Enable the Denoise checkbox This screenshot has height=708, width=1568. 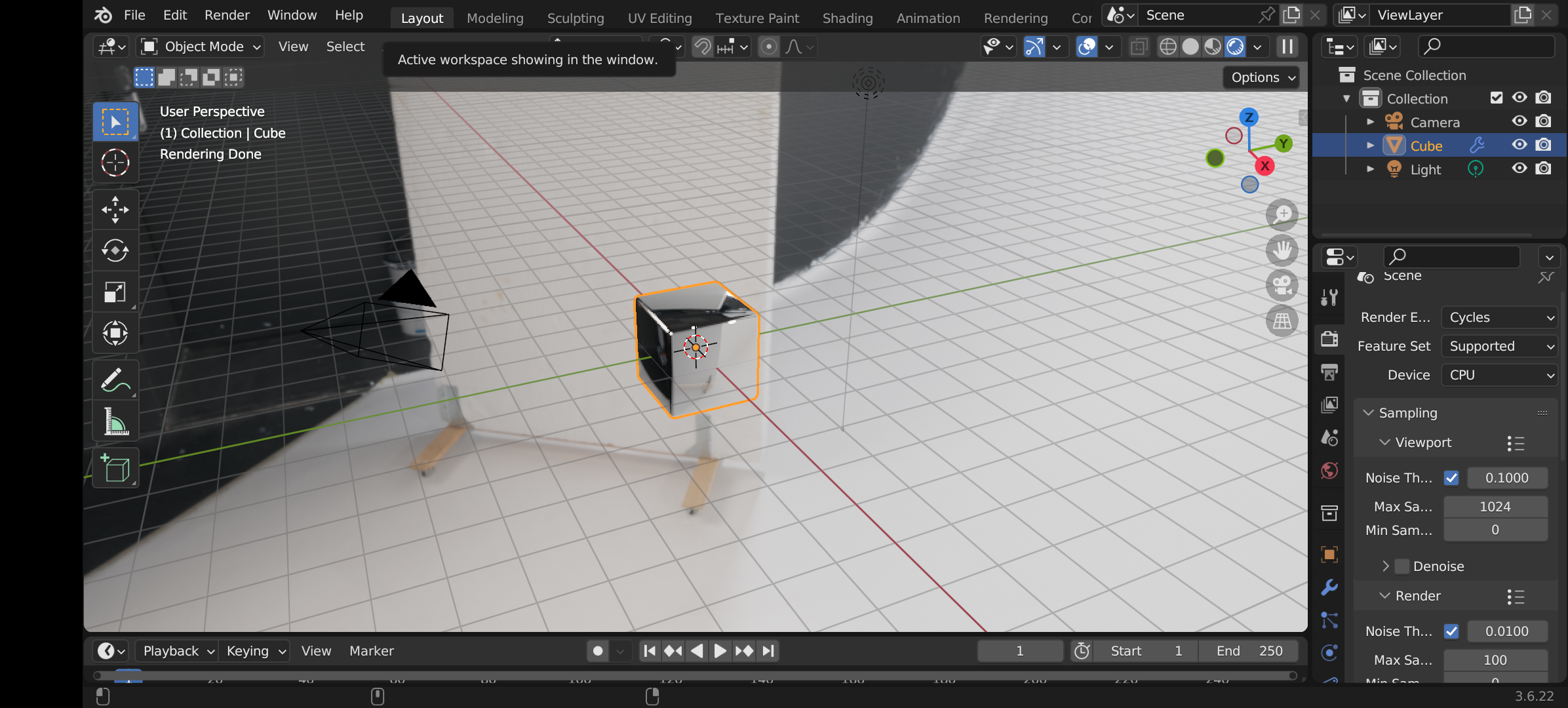click(1402, 566)
